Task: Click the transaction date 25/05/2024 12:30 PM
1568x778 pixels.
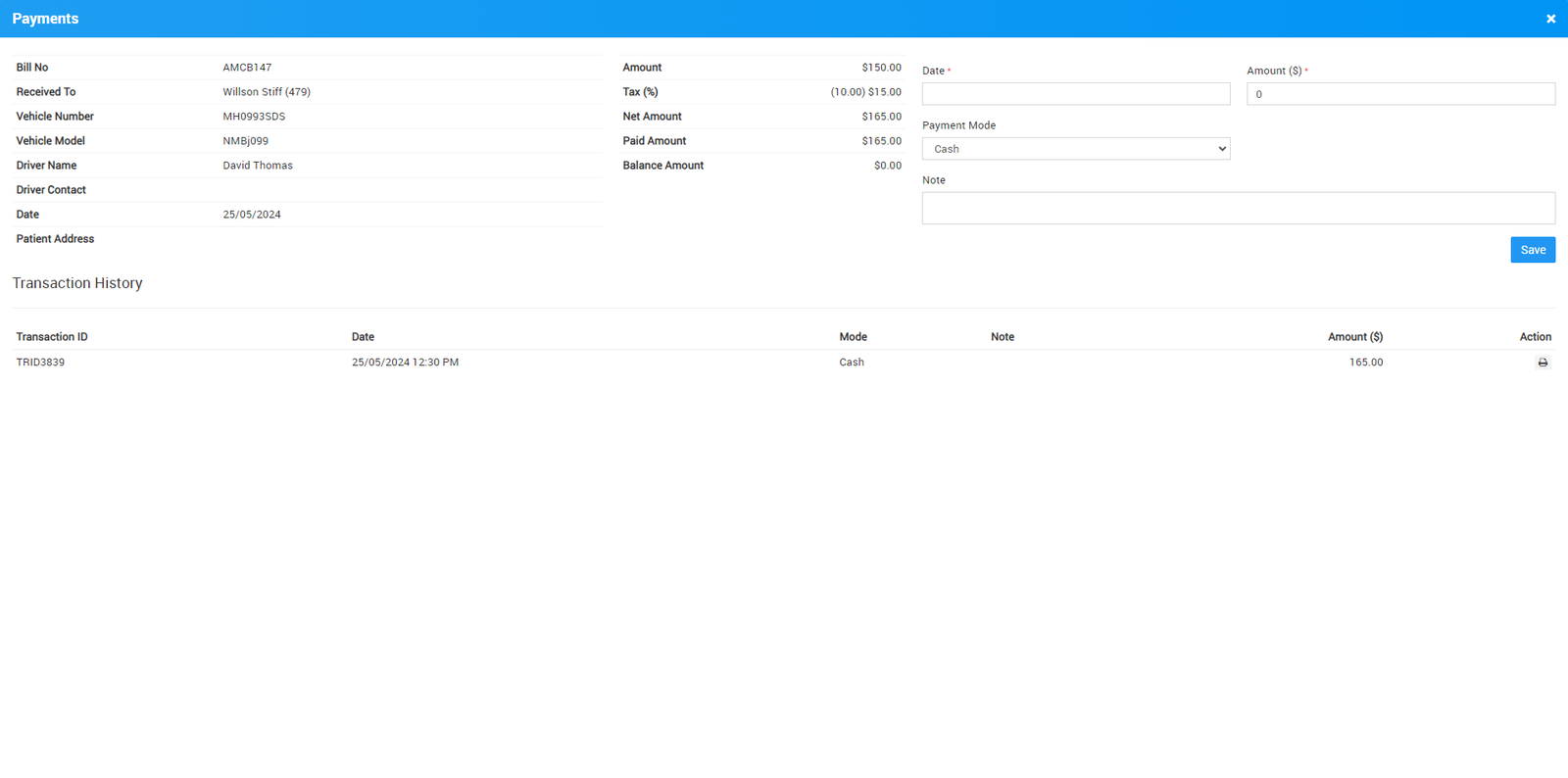Action: [x=405, y=363]
